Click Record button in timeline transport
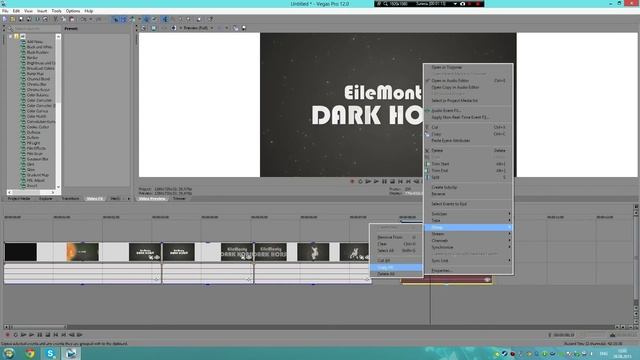Image resolution: width=640 pixels, height=360 pixels. pos(7,335)
